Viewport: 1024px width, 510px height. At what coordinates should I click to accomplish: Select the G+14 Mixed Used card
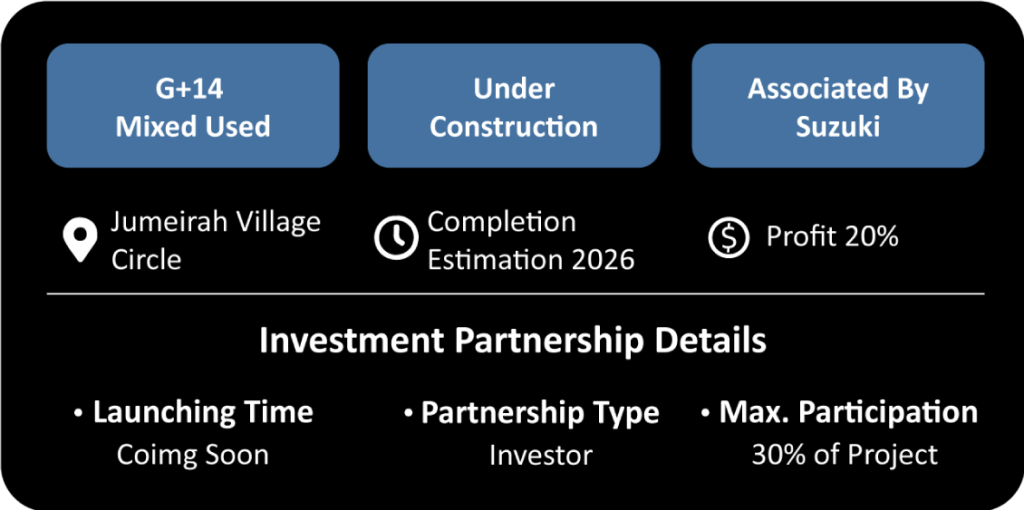(193, 106)
